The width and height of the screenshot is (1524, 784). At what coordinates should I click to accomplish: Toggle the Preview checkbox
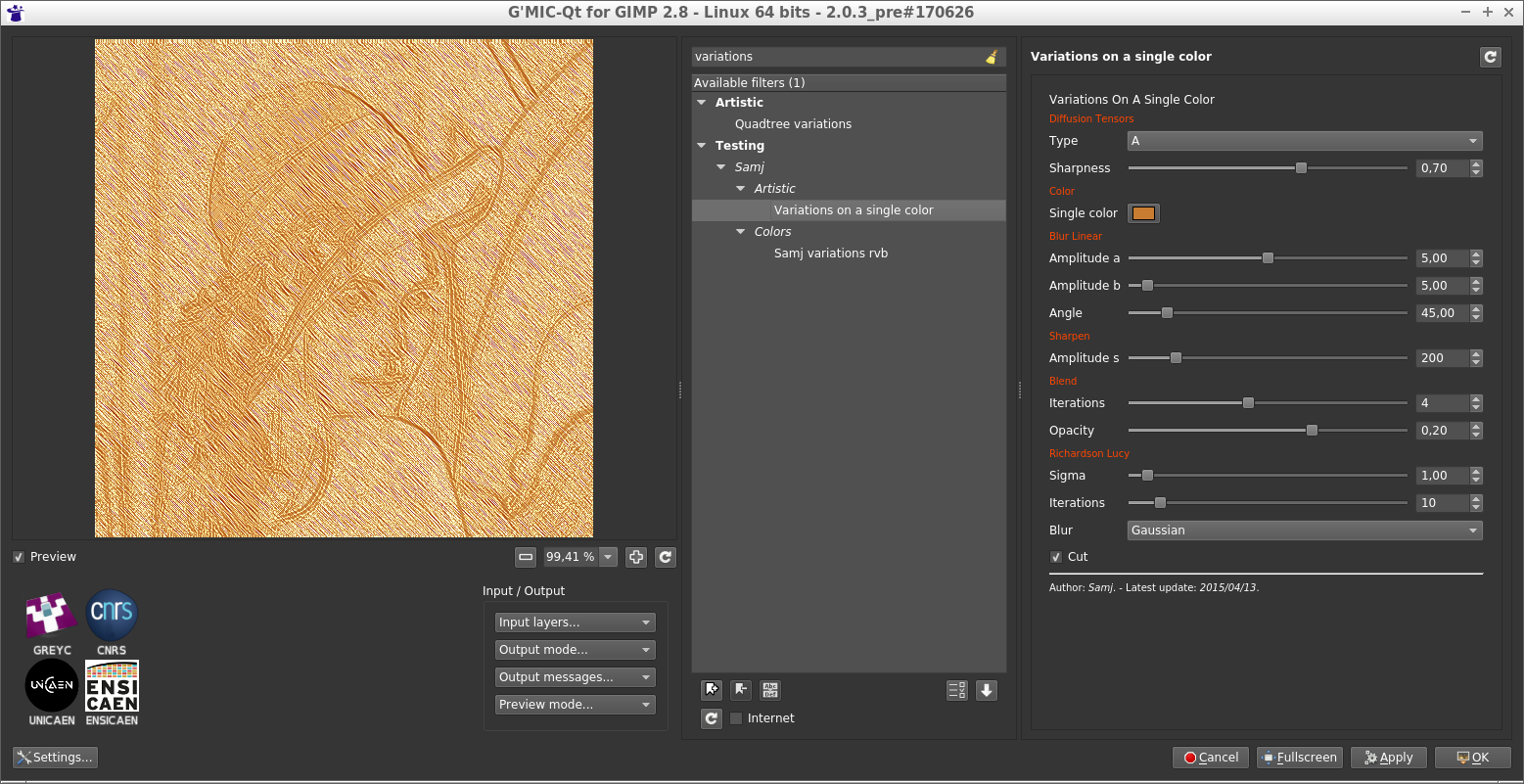tap(19, 557)
